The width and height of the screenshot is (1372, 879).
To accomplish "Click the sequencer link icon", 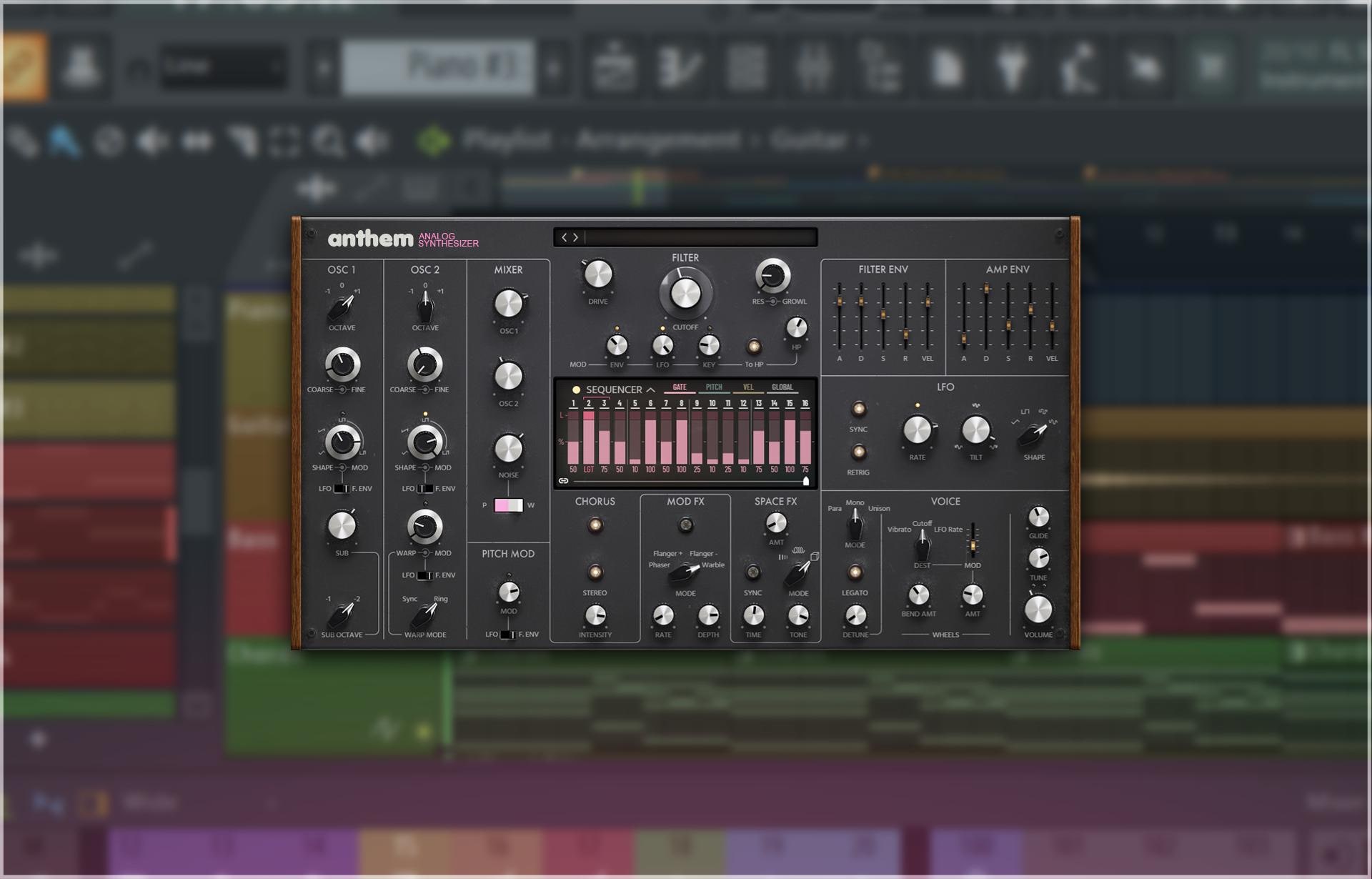I will click(x=563, y=481).
